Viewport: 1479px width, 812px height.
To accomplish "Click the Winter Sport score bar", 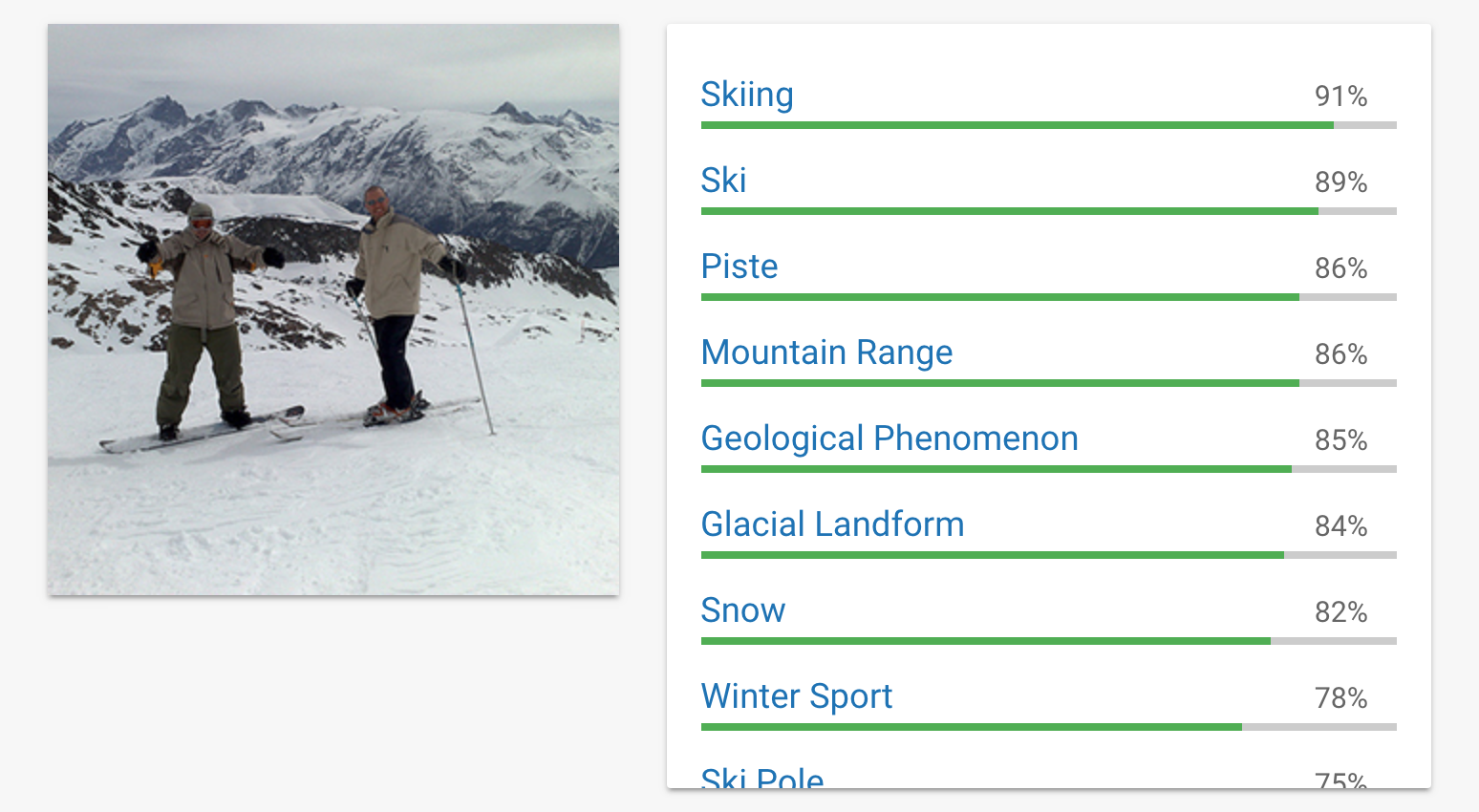I will tap(1048, 727).
